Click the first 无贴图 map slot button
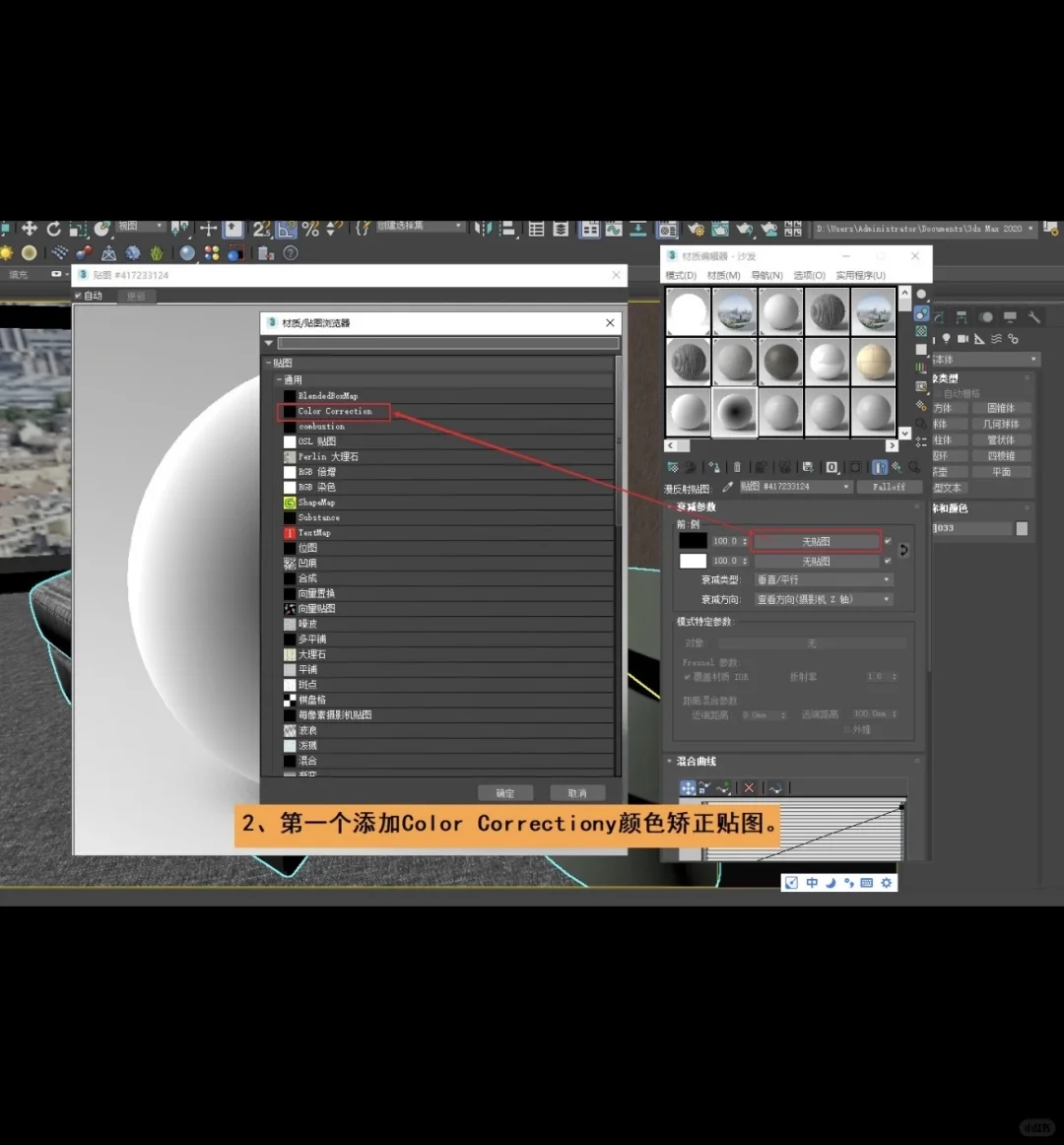 pos(816,541)
